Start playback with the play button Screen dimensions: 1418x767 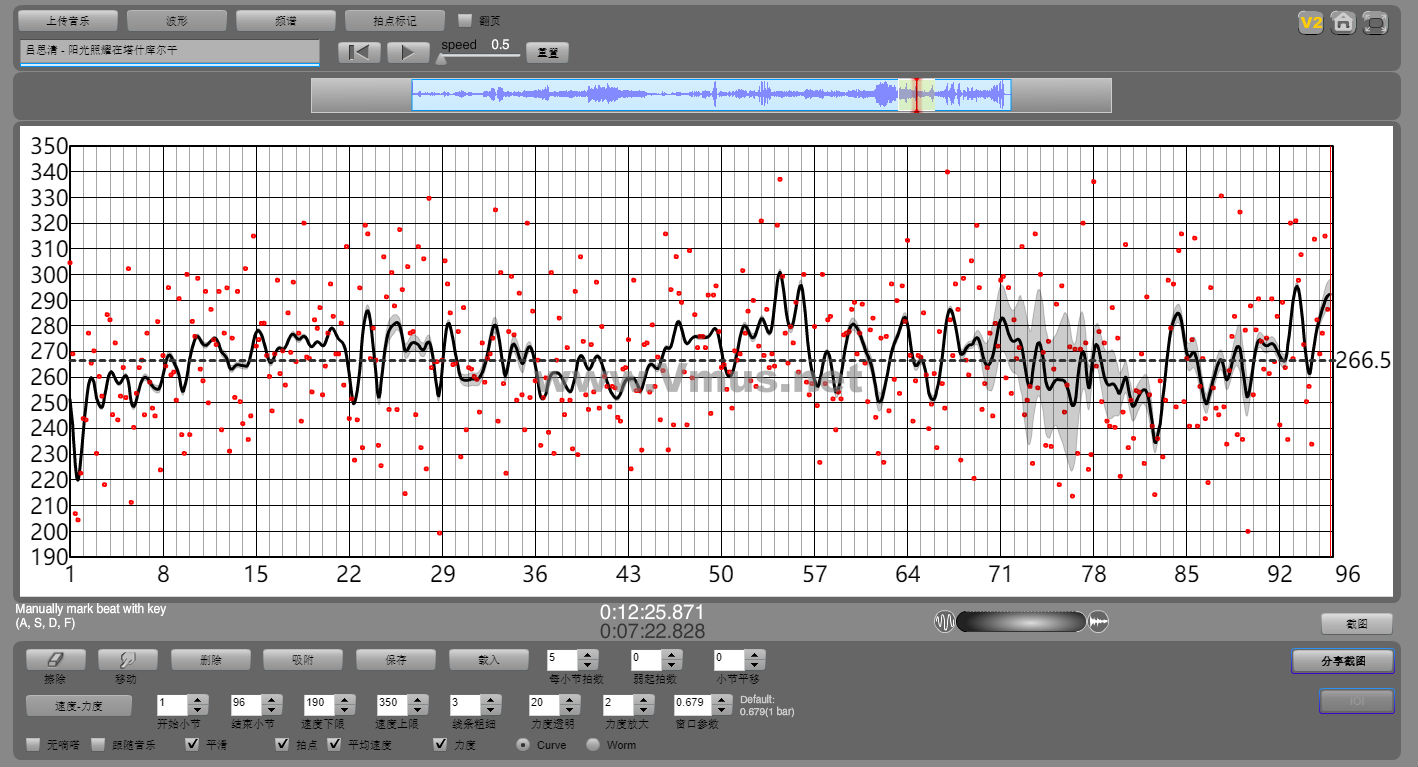click(x=408, y=53)
